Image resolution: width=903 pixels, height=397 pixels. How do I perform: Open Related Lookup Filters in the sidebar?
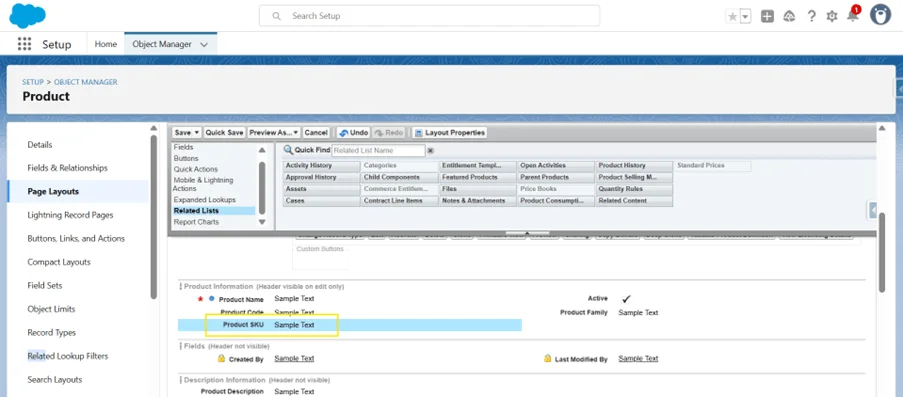tap(67, 356)
